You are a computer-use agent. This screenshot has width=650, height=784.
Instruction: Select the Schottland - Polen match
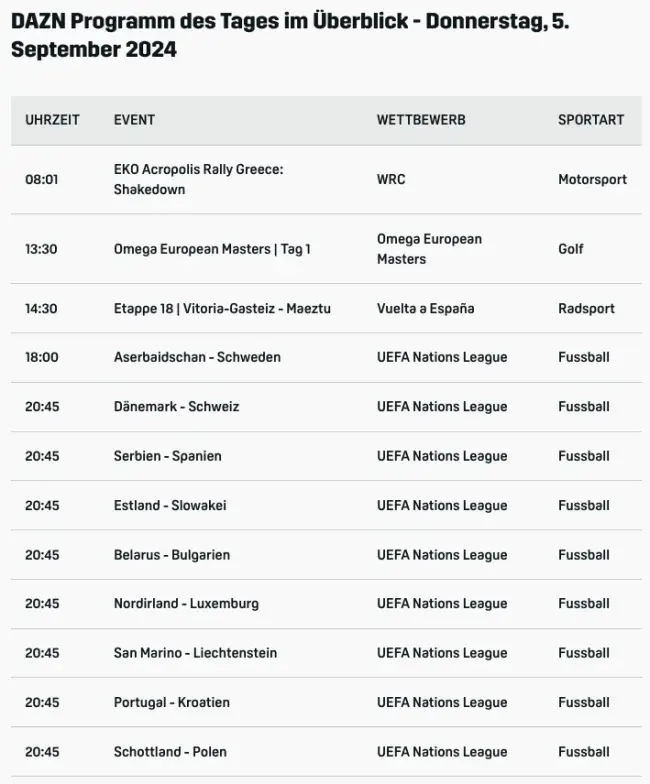pos(170,752)
